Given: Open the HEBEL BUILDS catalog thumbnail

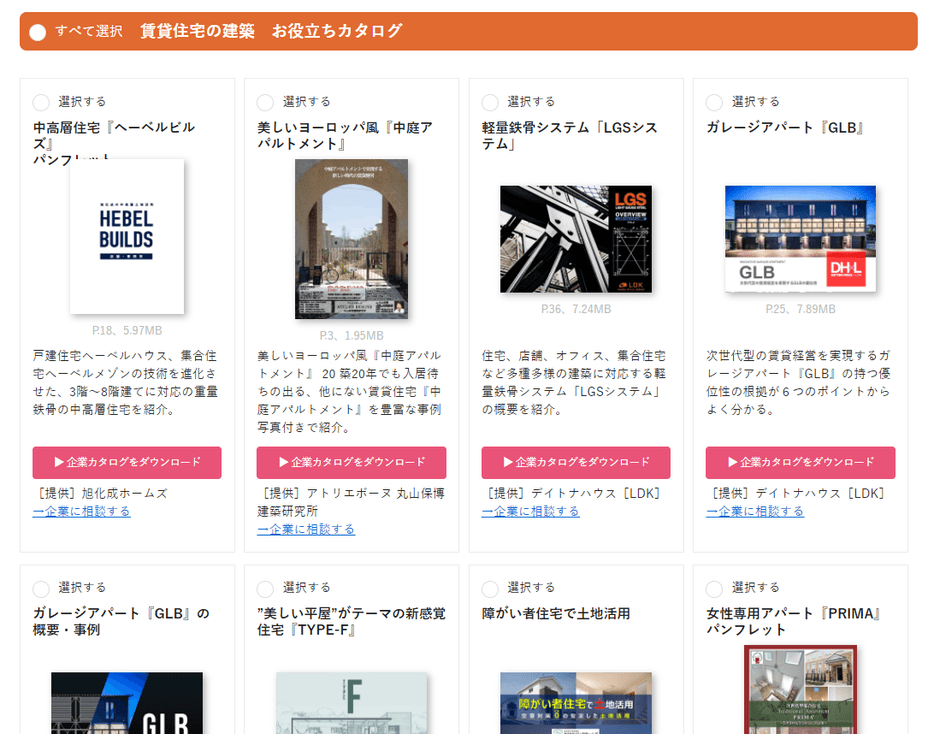Looking at the screenshot, I should pyautogui.click(x=127, y=236).
